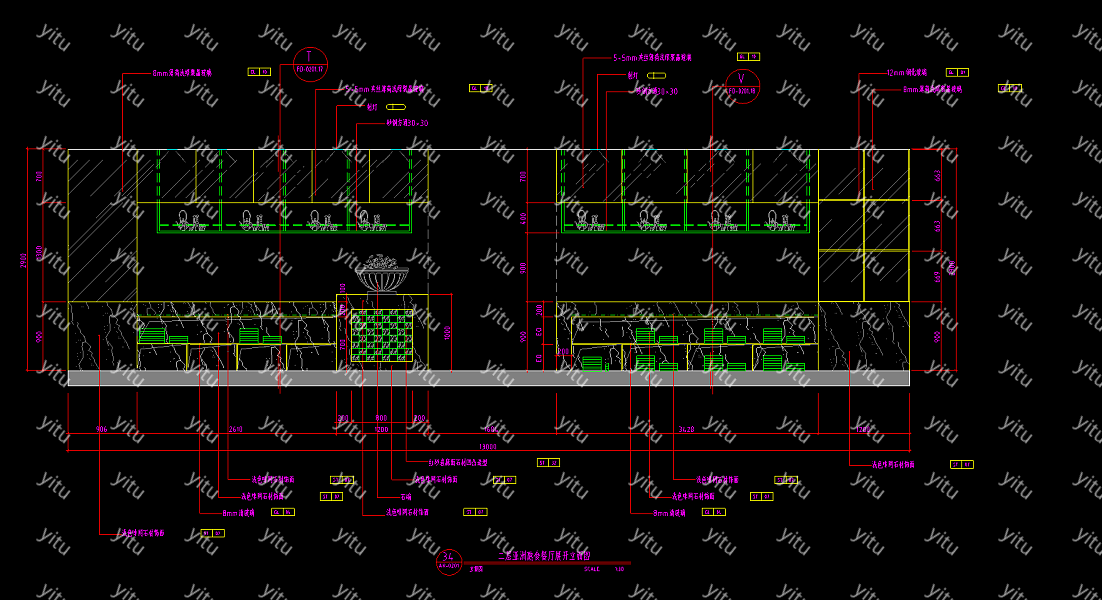Select the 3428 dimension text
Viewport: 1102px width, 600px height.
click(x=686, y=429)
